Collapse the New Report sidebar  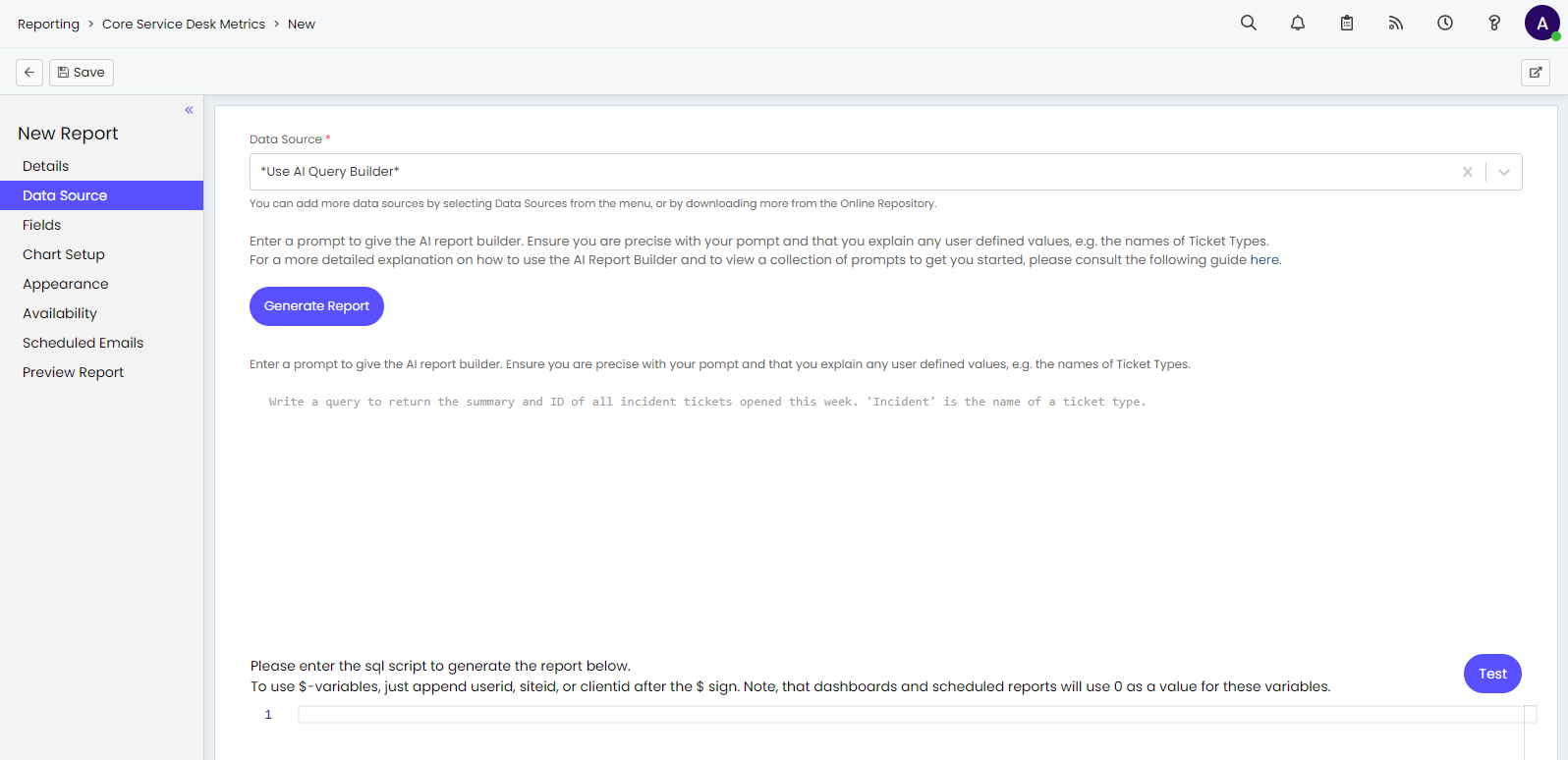[189, 110]
